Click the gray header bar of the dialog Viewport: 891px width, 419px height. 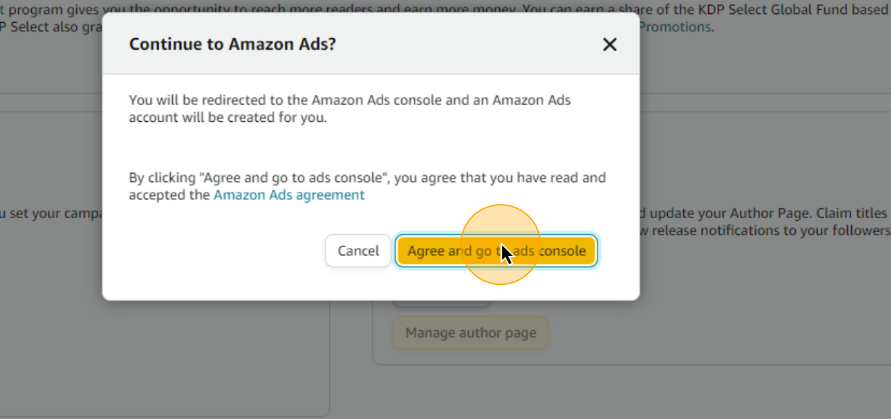pos(370,44)
